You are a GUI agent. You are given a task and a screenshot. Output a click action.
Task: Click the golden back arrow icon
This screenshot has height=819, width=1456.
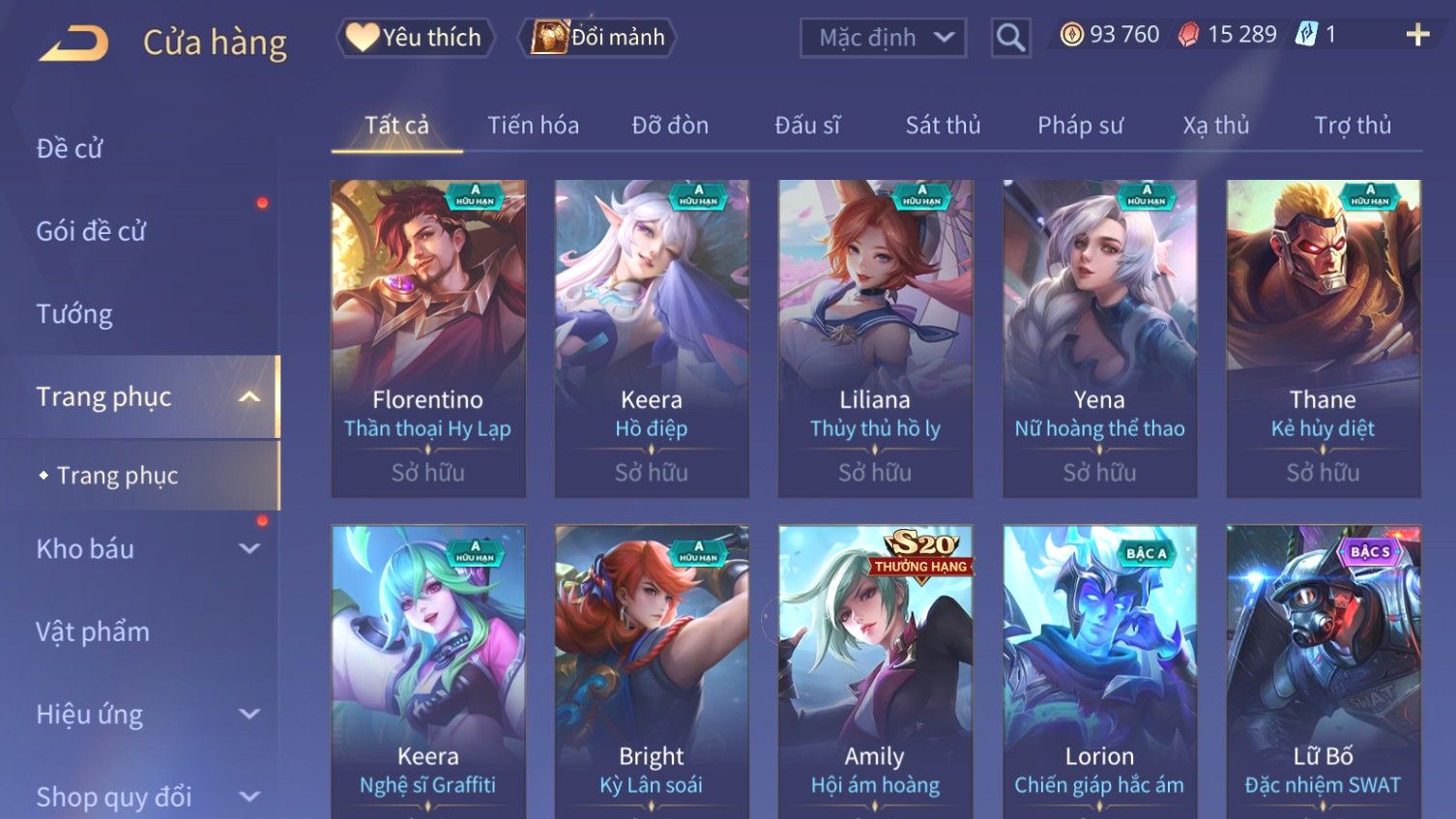click(73, 44)
